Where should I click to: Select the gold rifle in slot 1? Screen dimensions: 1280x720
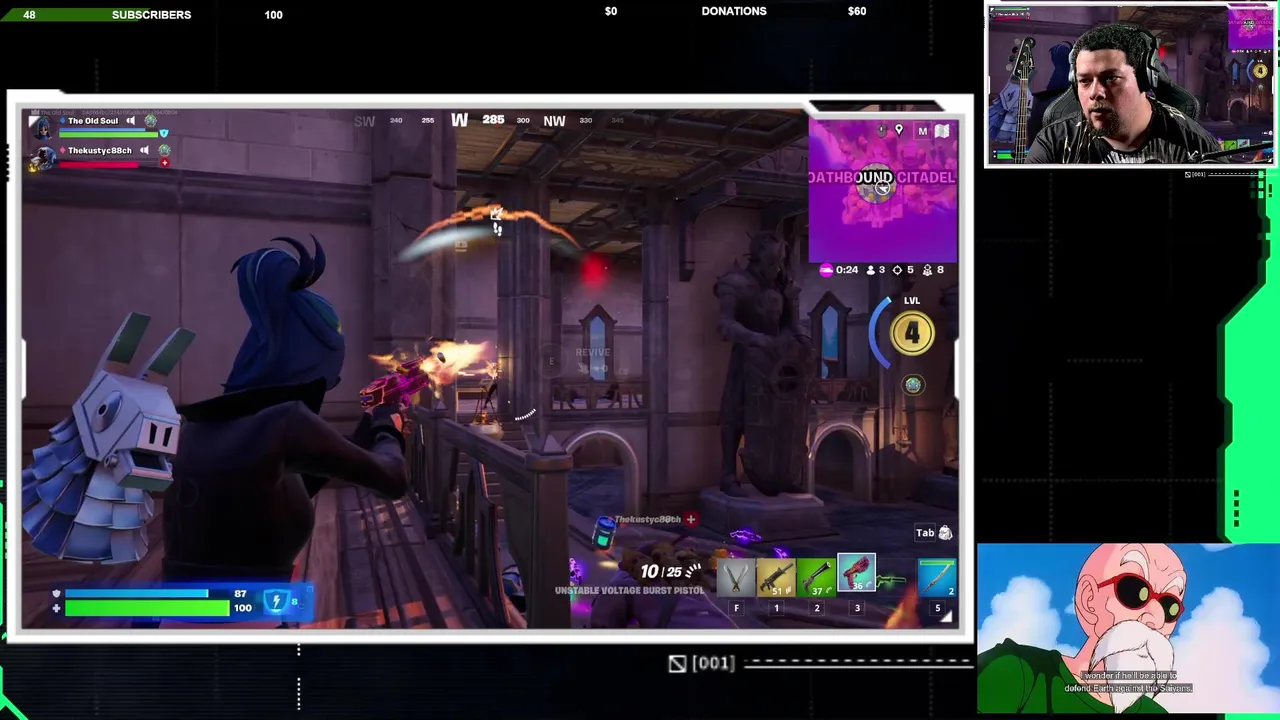(x=776, y=578)
